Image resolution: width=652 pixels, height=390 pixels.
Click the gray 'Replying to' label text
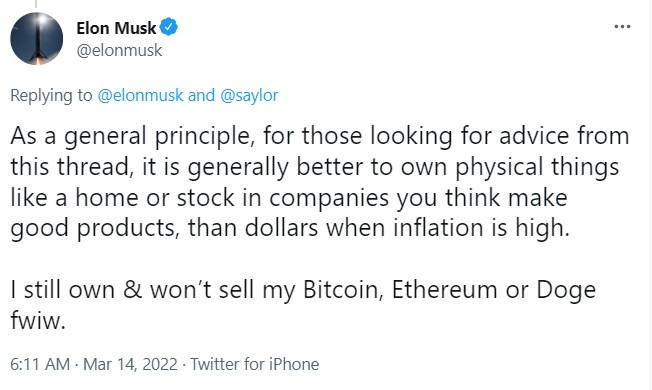point(51,95)
